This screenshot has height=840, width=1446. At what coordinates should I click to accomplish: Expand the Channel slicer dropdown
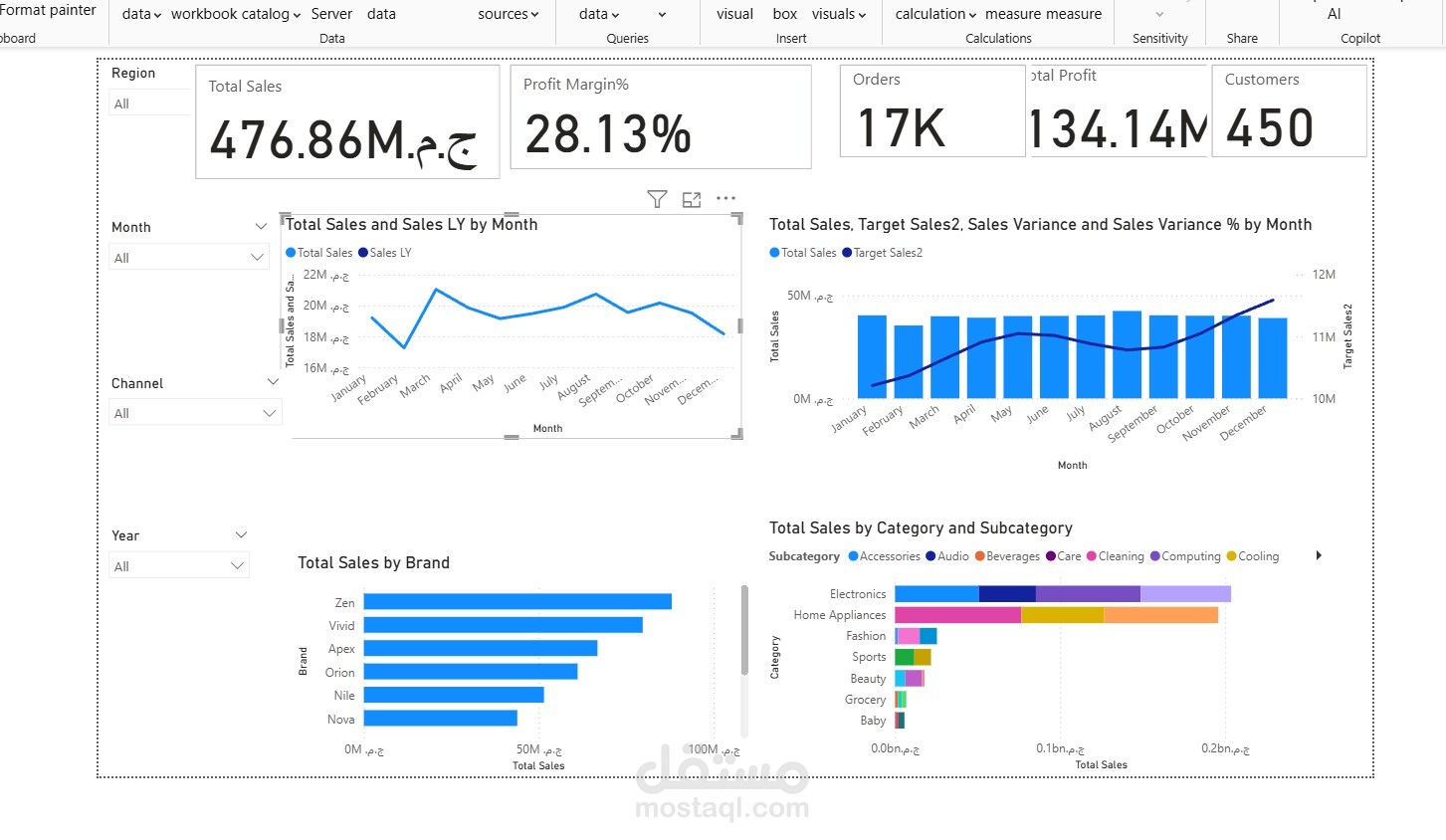pyautogui.click(x=268, y=411)
